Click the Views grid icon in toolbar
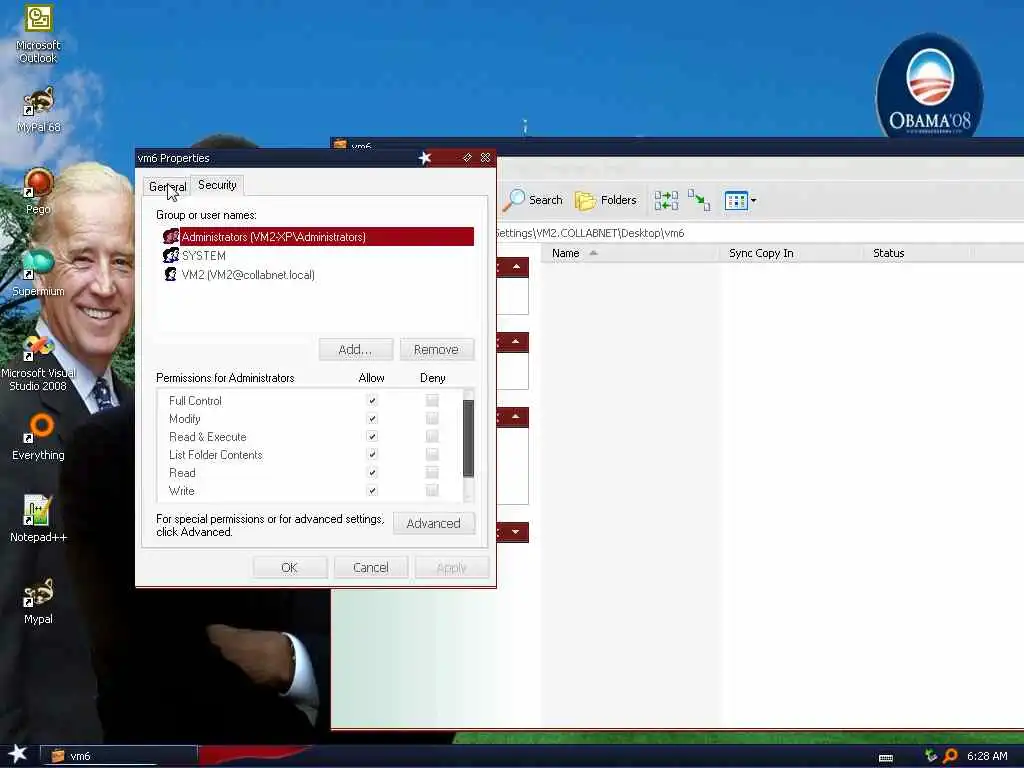 pos(735,200)
